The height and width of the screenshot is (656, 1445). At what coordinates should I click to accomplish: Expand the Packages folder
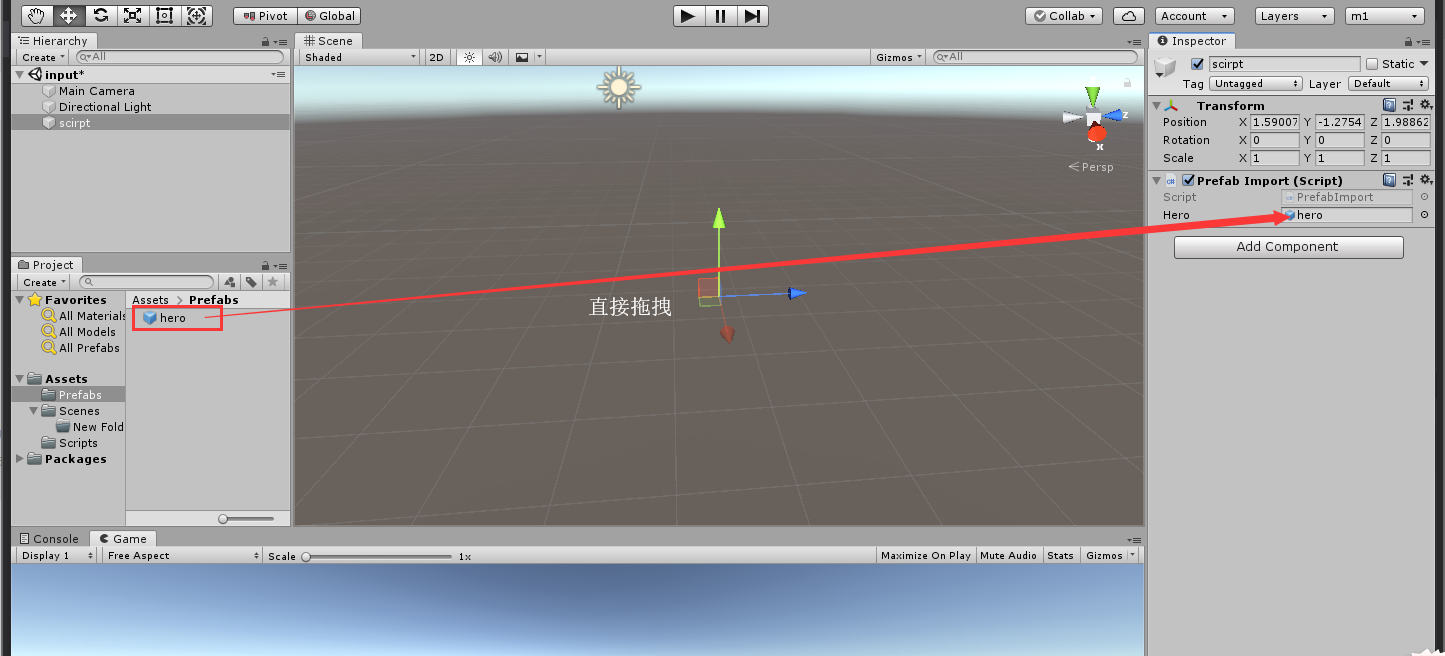coord(21,459)
